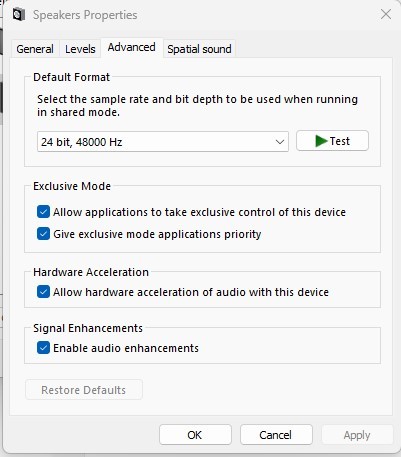
Task: Click the Cancel button
Action: 276,435
